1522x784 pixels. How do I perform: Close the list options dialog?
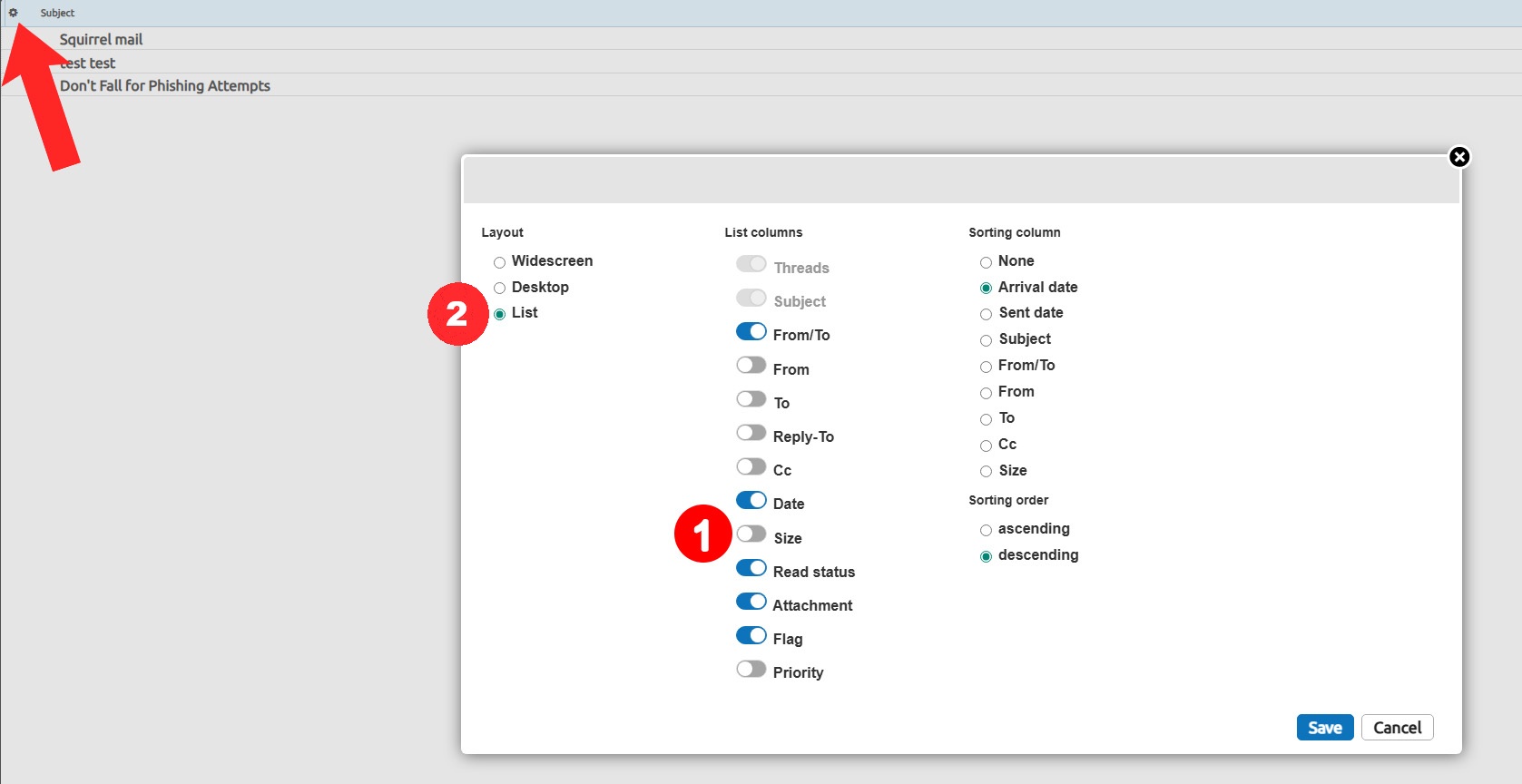[x=1458, y=157]
